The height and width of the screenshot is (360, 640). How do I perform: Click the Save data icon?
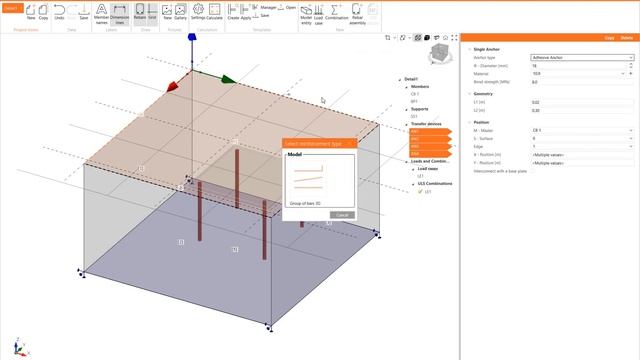(x=84, y=11)
